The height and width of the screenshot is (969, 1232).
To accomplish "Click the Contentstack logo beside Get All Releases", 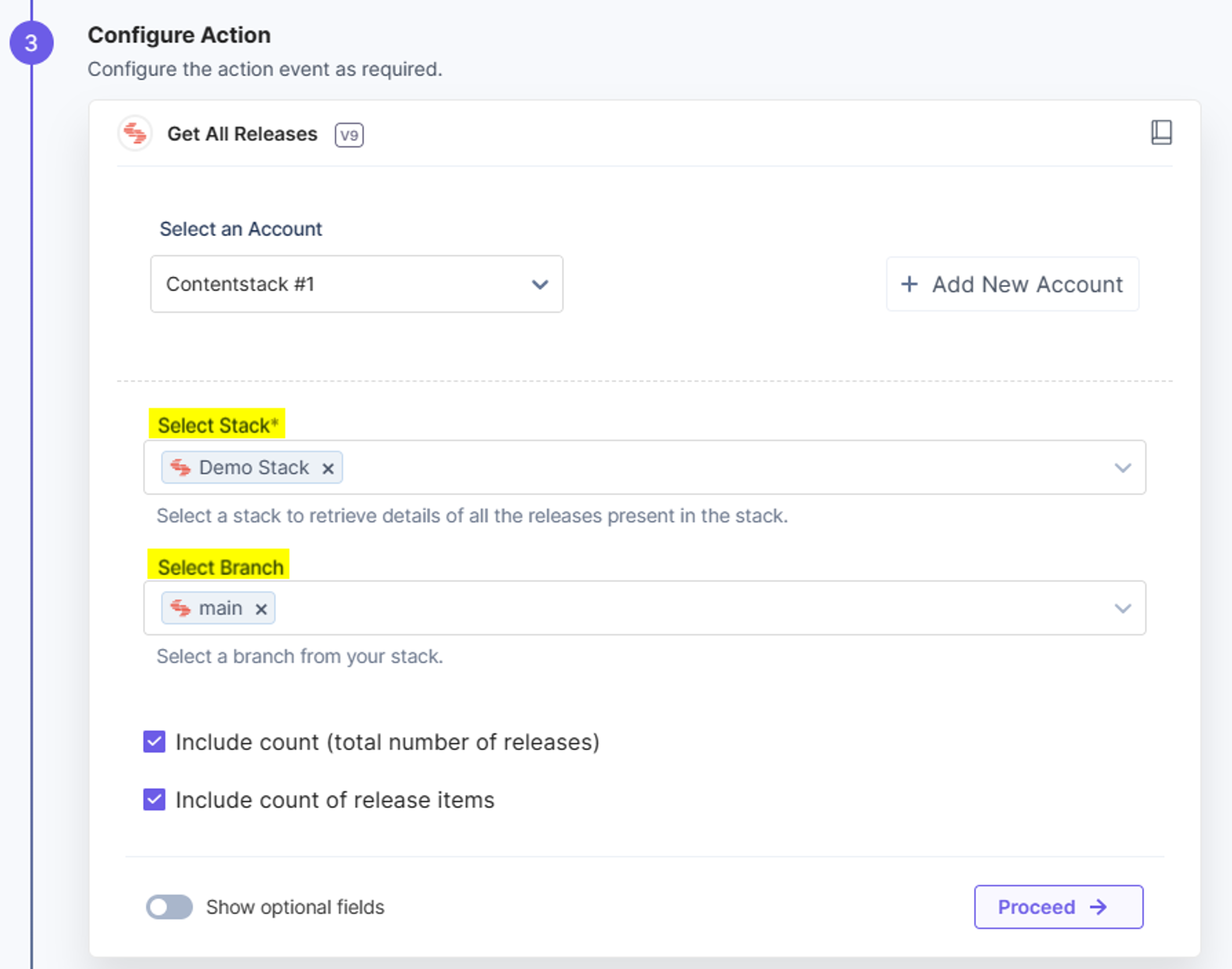I will tap(135, 133).
